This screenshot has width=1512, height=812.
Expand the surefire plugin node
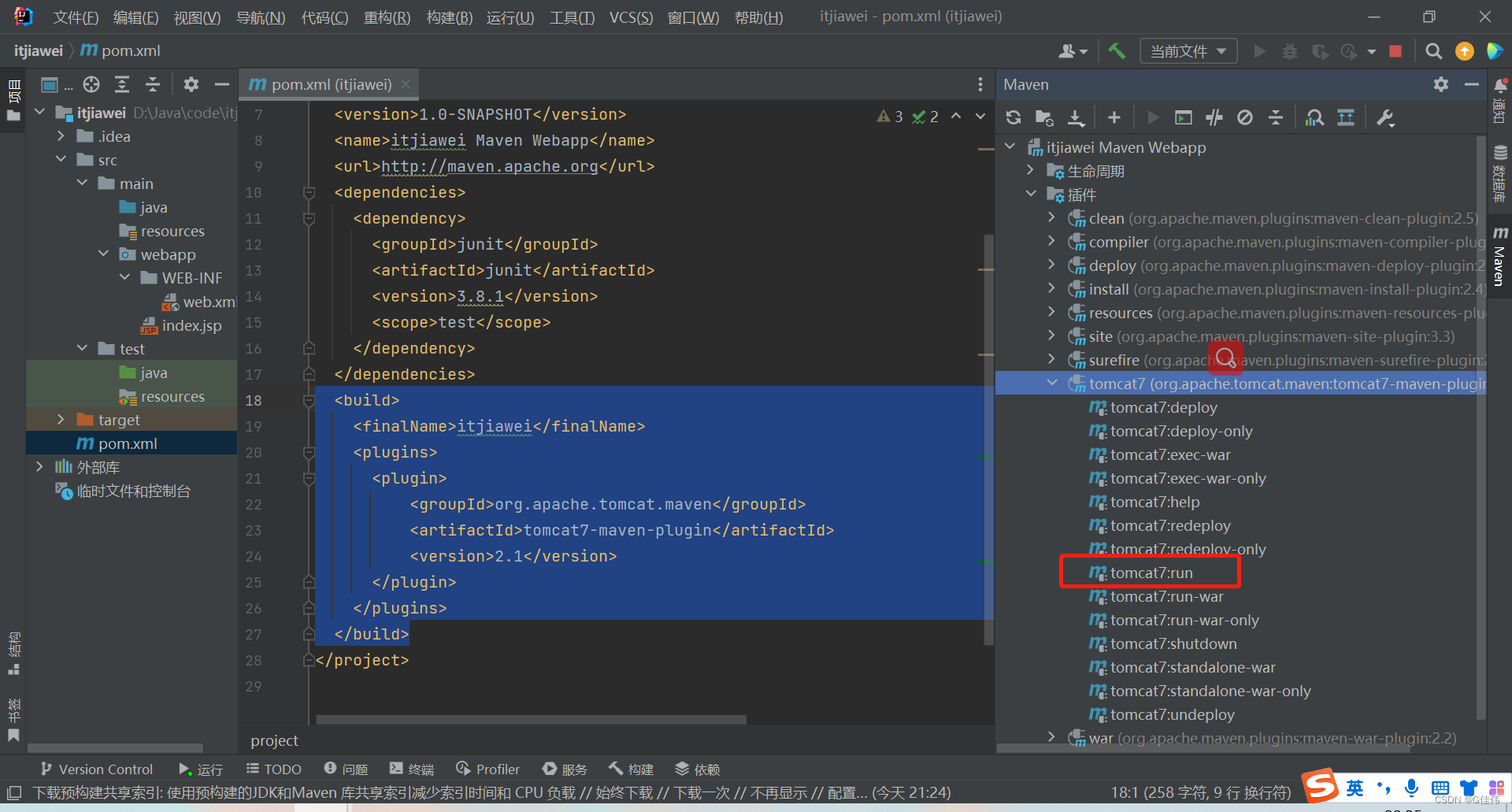[x=1052, y=360]
